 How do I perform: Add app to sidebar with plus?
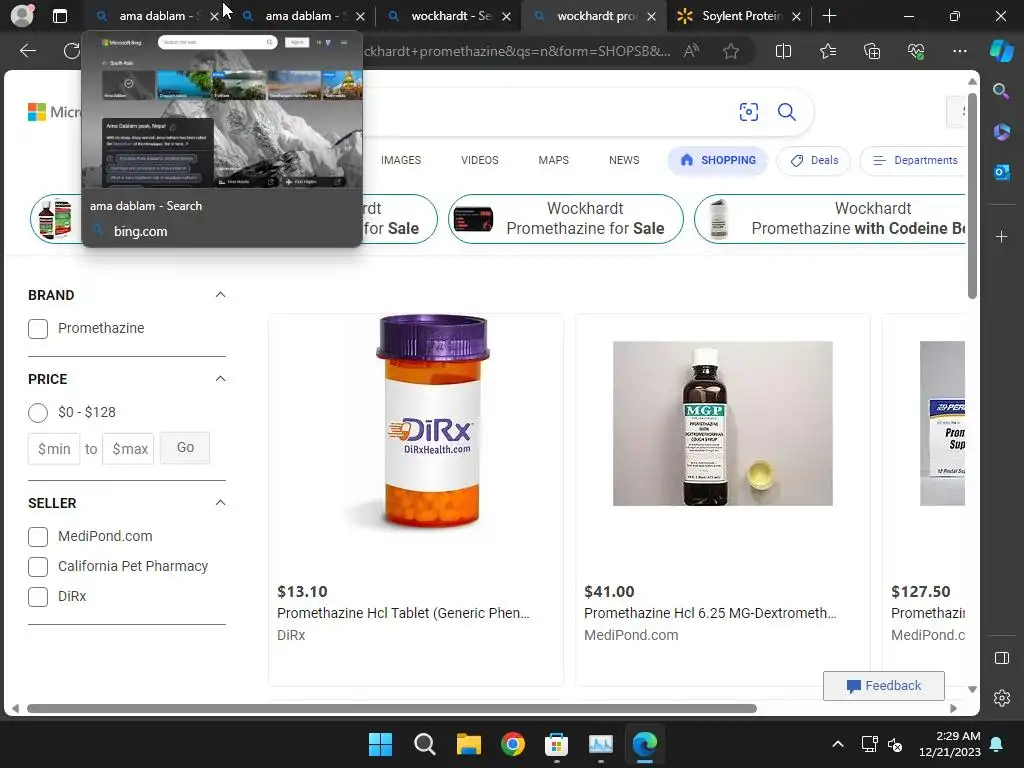(1001, 236)
